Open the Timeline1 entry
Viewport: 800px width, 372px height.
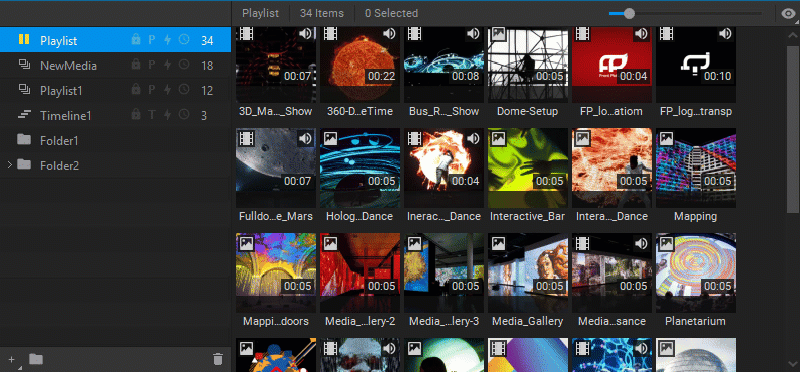coord(115,115)
